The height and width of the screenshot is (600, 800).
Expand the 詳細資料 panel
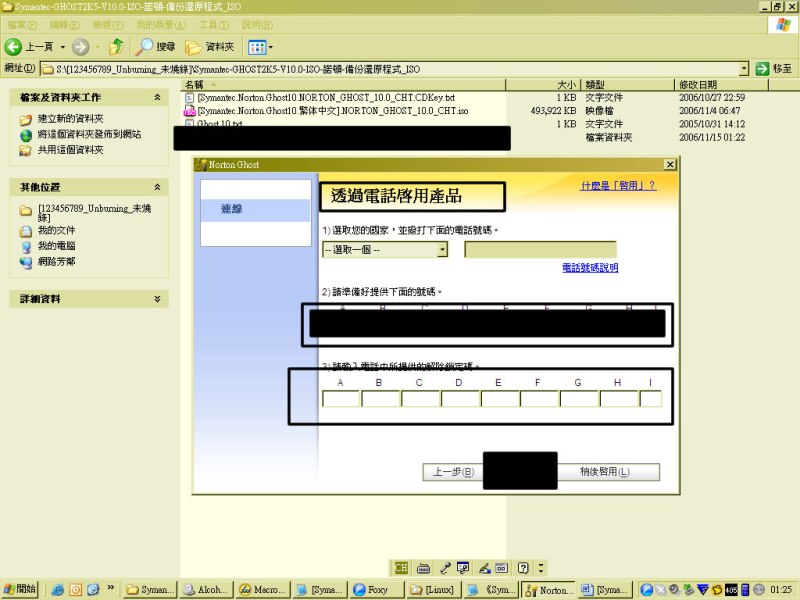click(157, 298)
